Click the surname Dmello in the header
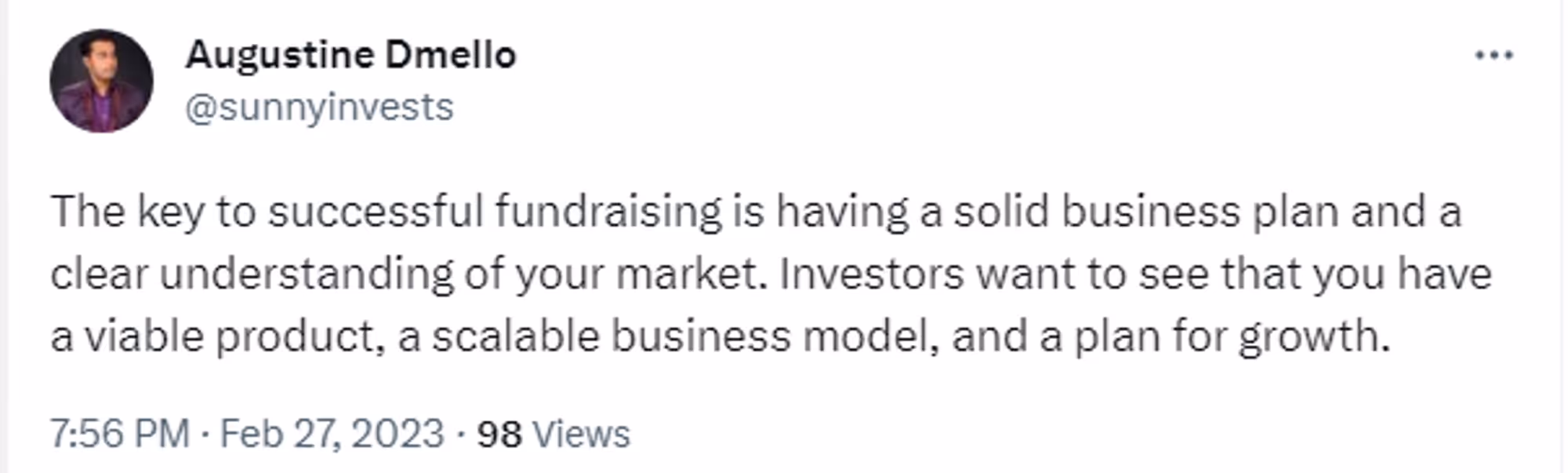The height and width of the screenshot is (473, 1568). (x=451, y=55)
